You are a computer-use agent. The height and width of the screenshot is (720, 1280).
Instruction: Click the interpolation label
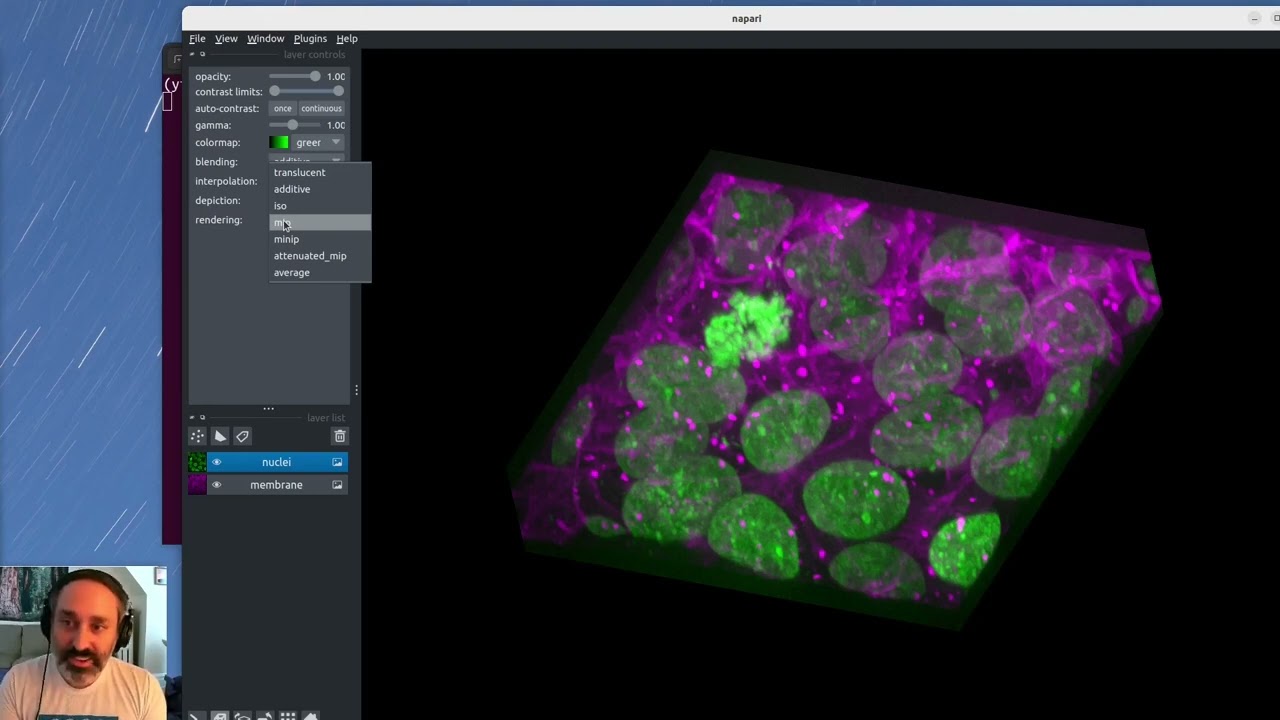pos(226,181)
